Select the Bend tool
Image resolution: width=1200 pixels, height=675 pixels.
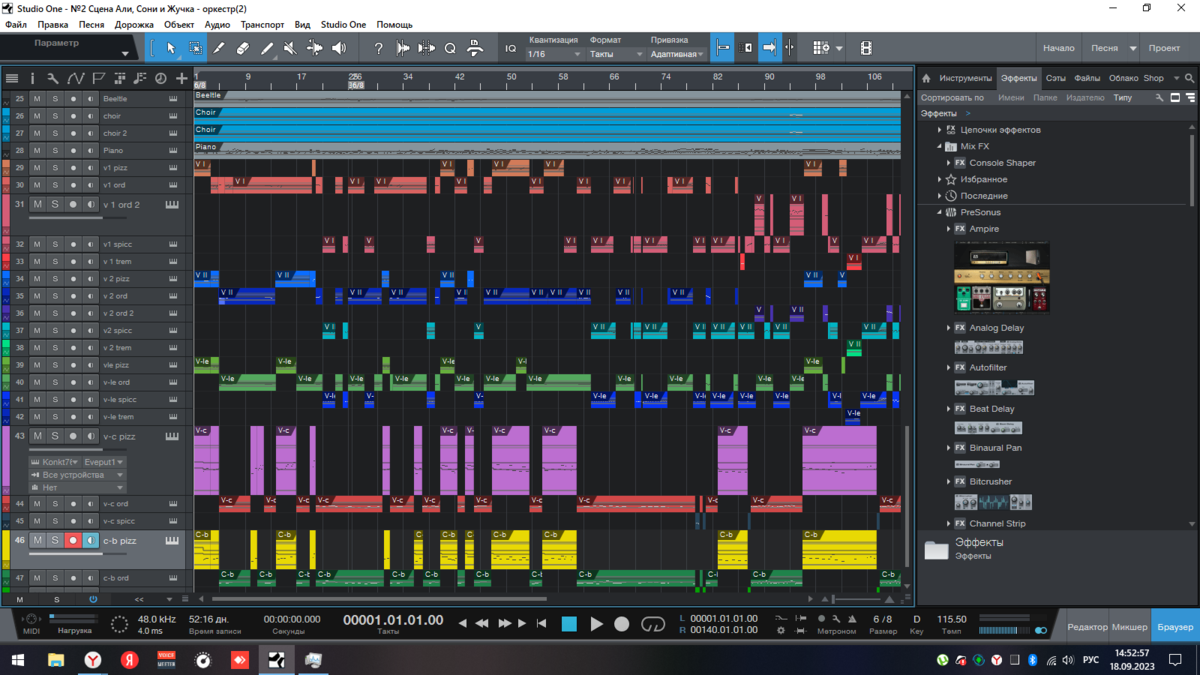coord(315,48)
